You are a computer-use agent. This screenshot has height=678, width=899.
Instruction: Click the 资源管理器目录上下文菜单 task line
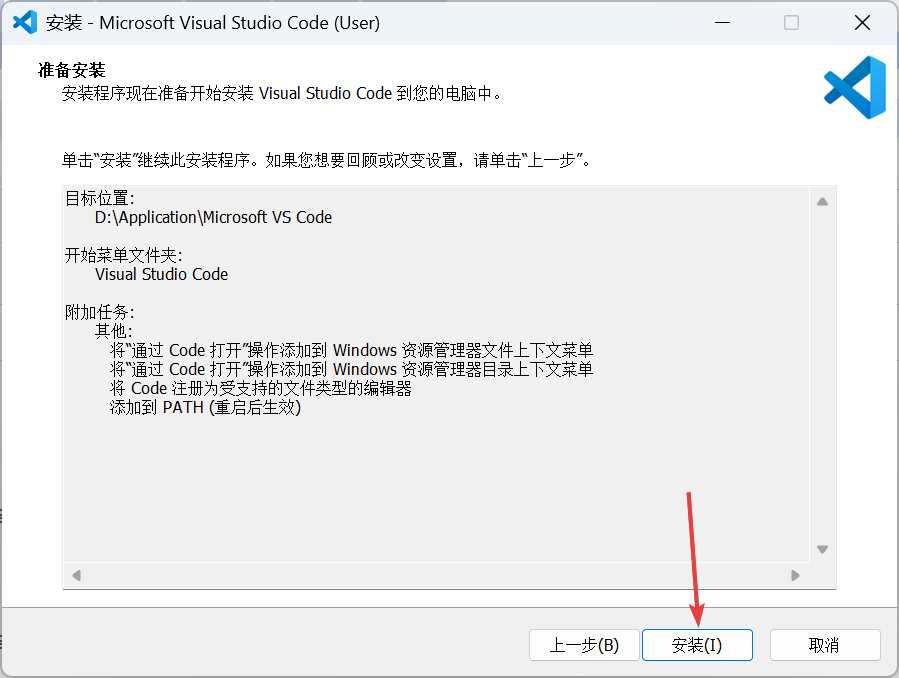click(351, 369)
